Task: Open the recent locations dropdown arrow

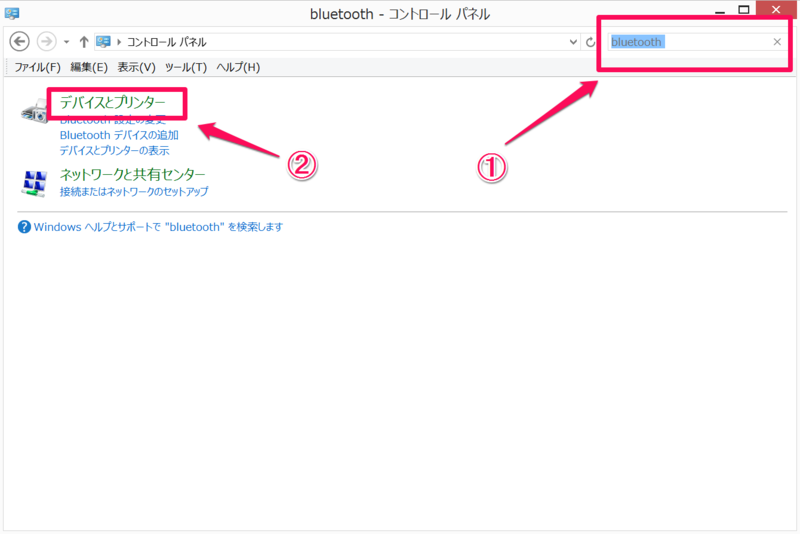Action: [66, 42]
